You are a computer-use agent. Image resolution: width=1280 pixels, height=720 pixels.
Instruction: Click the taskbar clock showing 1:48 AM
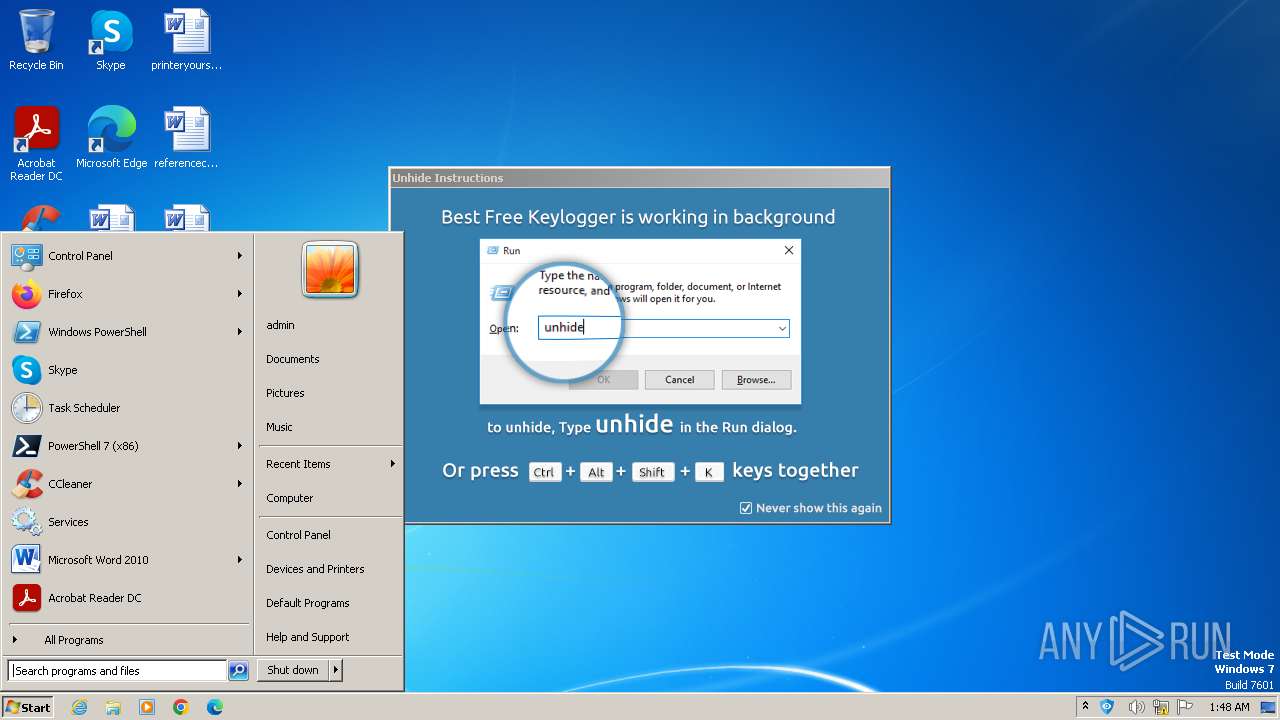tap(1229, 707)
